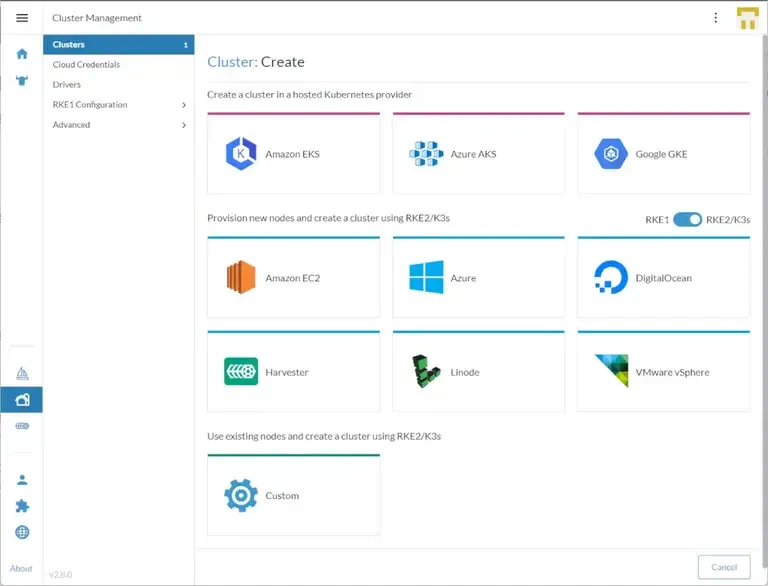Open the user avatar menu in top-right
Image resolution: width=768 pixels, height=586 pixels.
coord(748,18)
